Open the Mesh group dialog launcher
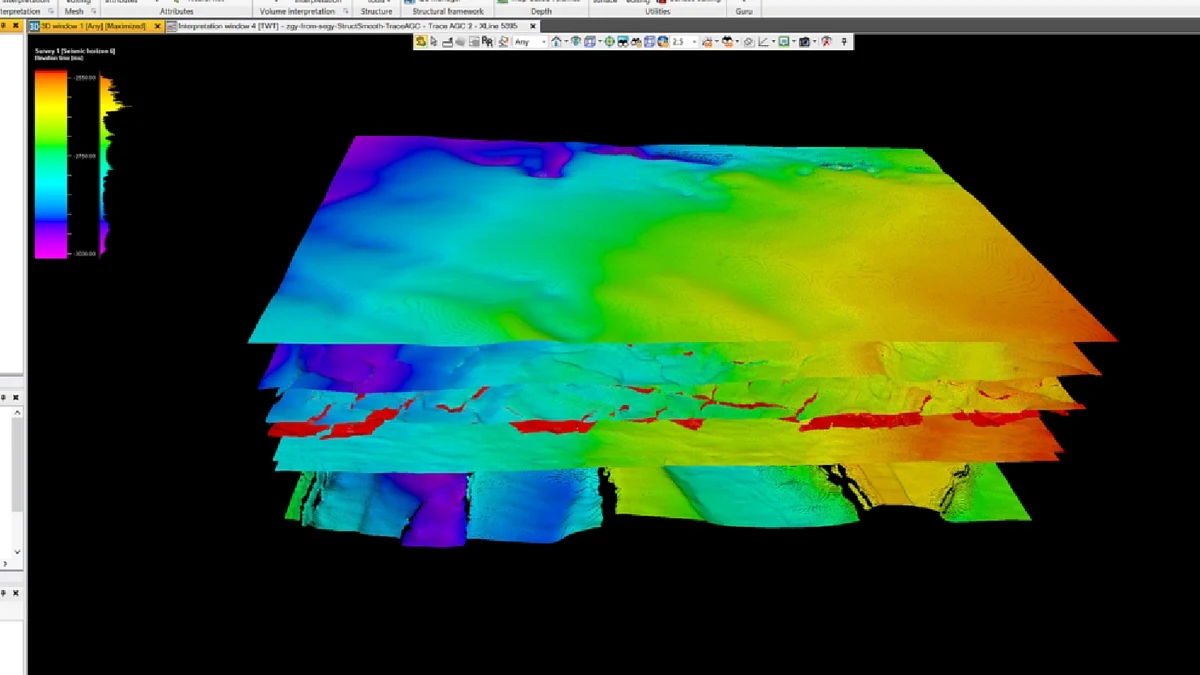Viewport: 1200px width, 675px height. (x=93, y=12)
